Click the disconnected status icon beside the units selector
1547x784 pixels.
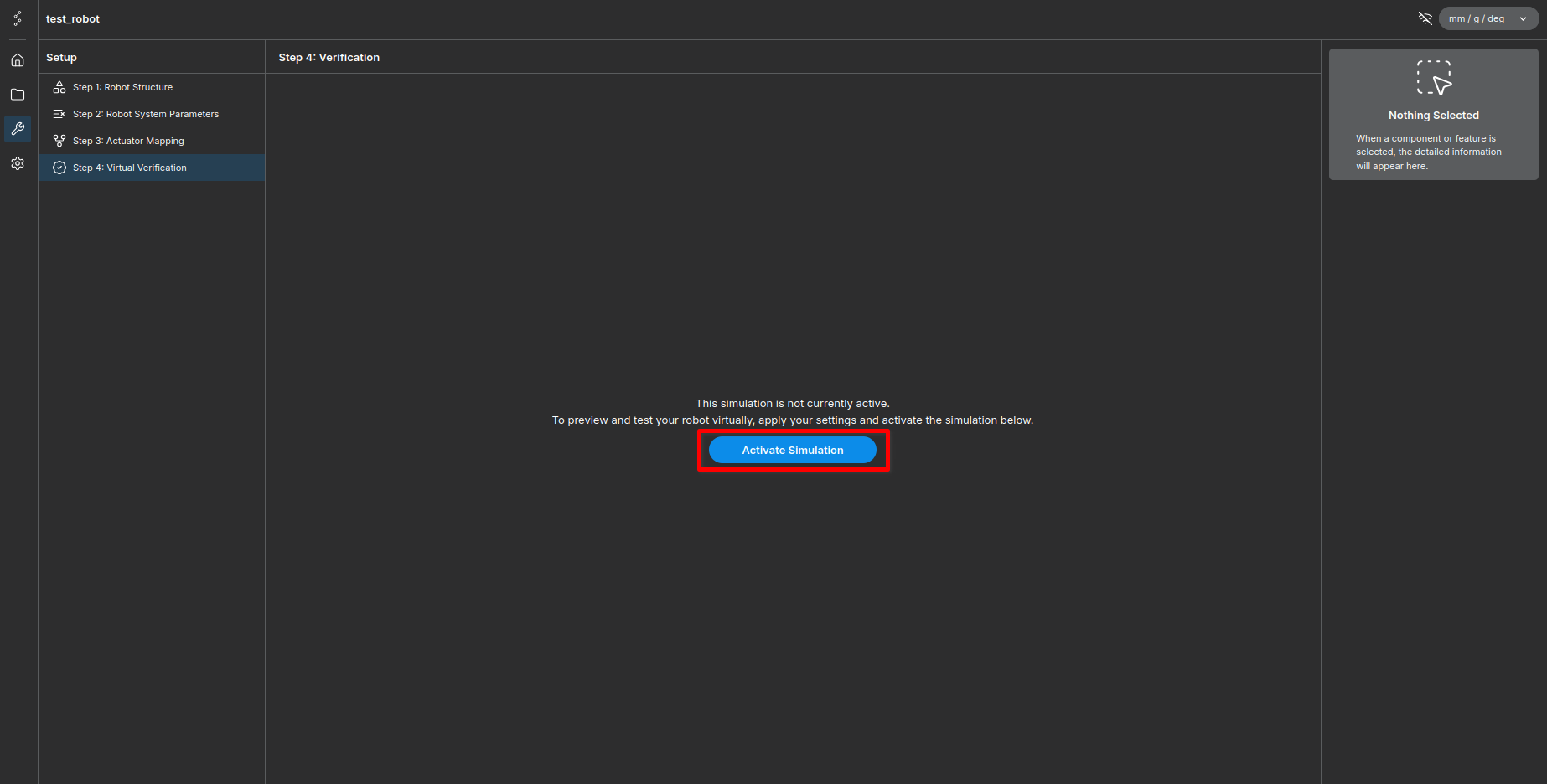click(1425, 18)
